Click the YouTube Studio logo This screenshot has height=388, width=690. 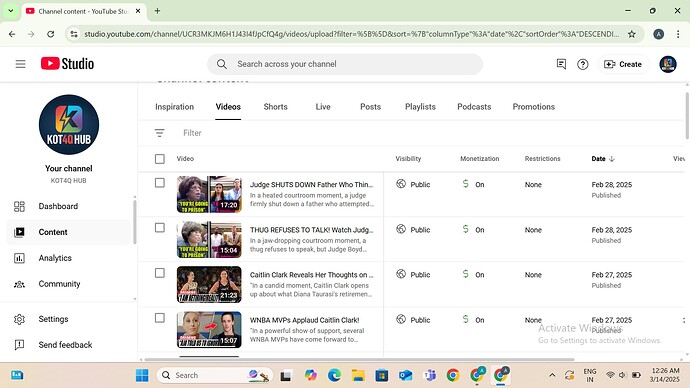[x=67, y=64]
